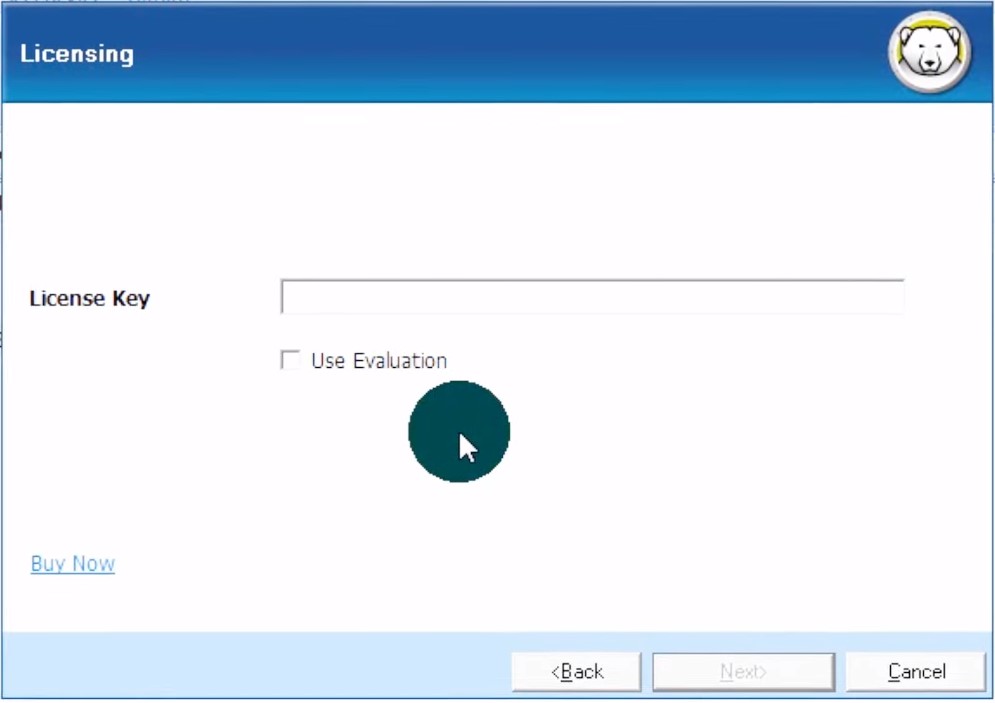Go back with the Back button
Screen dimensions: 995x703
tap(576, 672)
